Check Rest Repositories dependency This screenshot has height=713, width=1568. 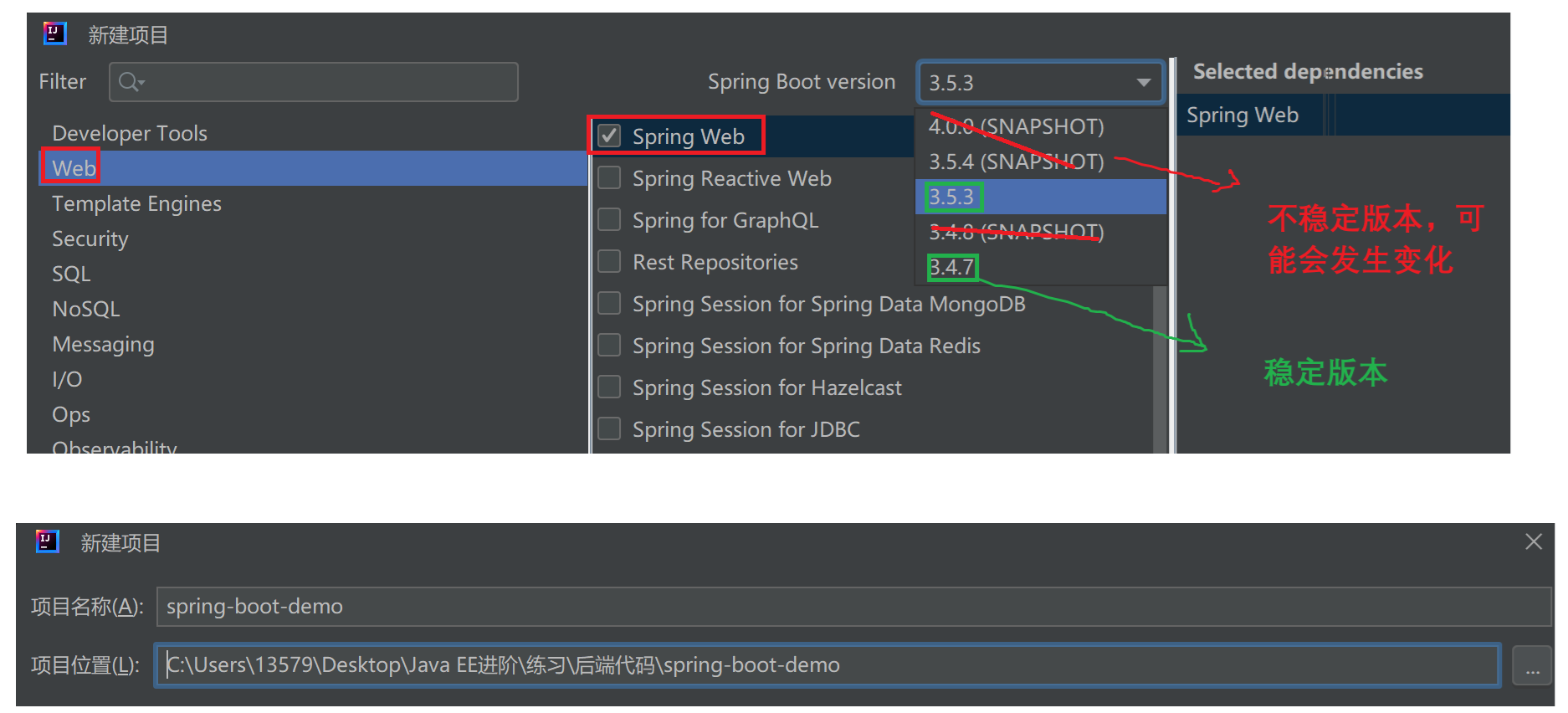[609, 261]
